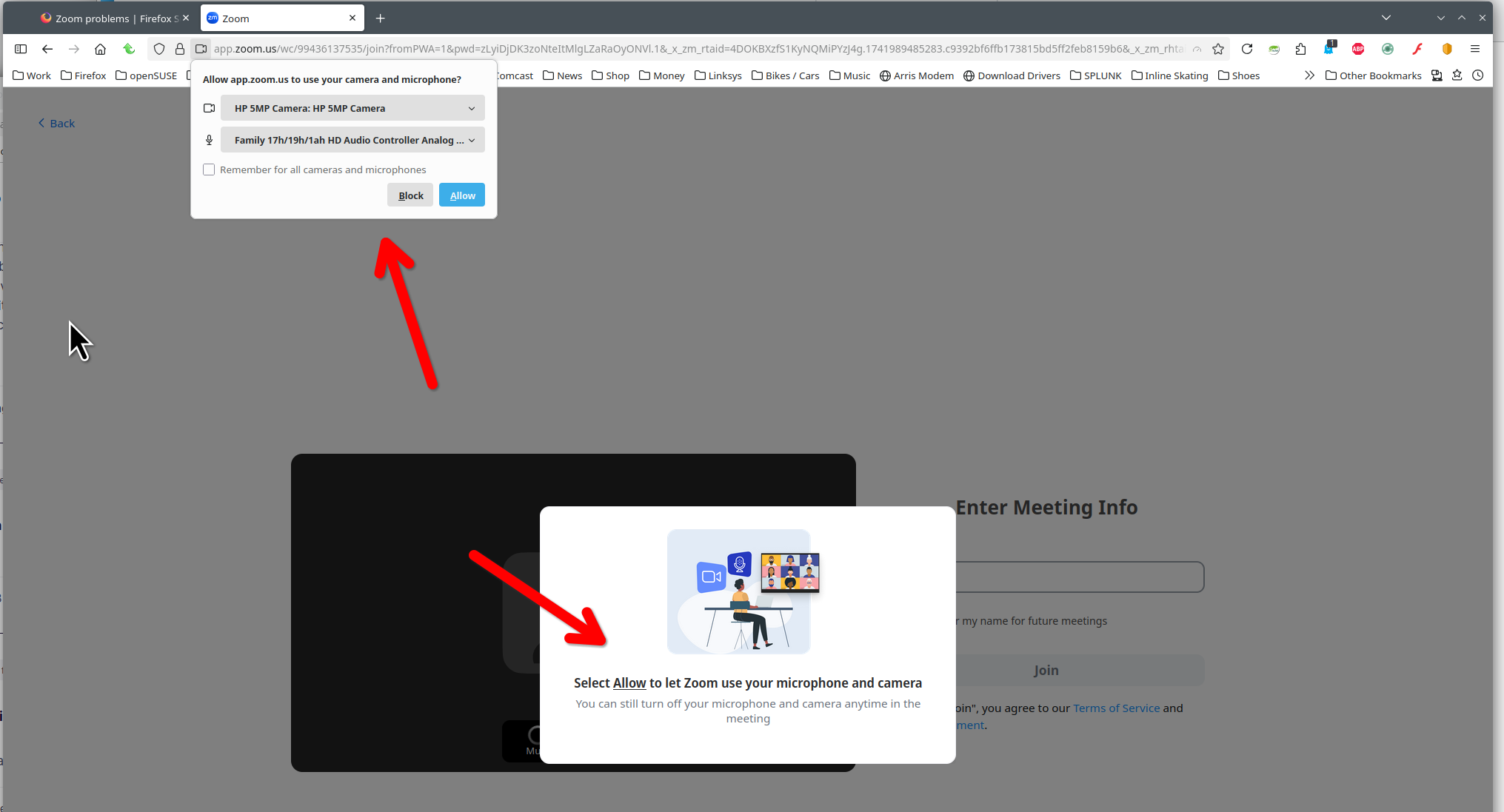Close the Zoom problems Firefox tab
This screenshot has height=812, width=1504.
click(x=186, y=18)
